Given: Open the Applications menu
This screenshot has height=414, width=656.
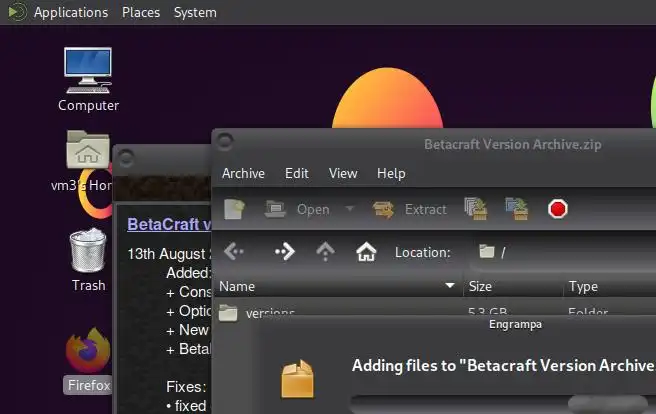Looking at the screenshot, I should (71, 13).
